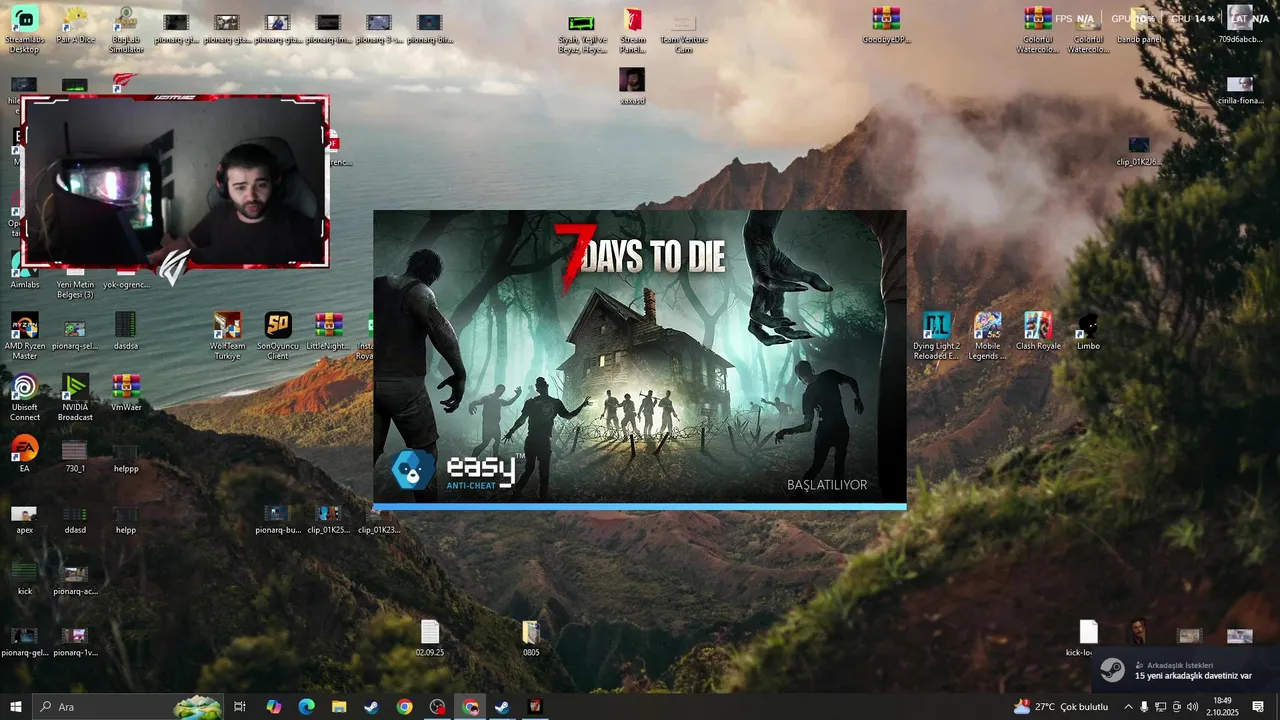Open the Streamlabs Desktop shortcut

pos(24,30)
